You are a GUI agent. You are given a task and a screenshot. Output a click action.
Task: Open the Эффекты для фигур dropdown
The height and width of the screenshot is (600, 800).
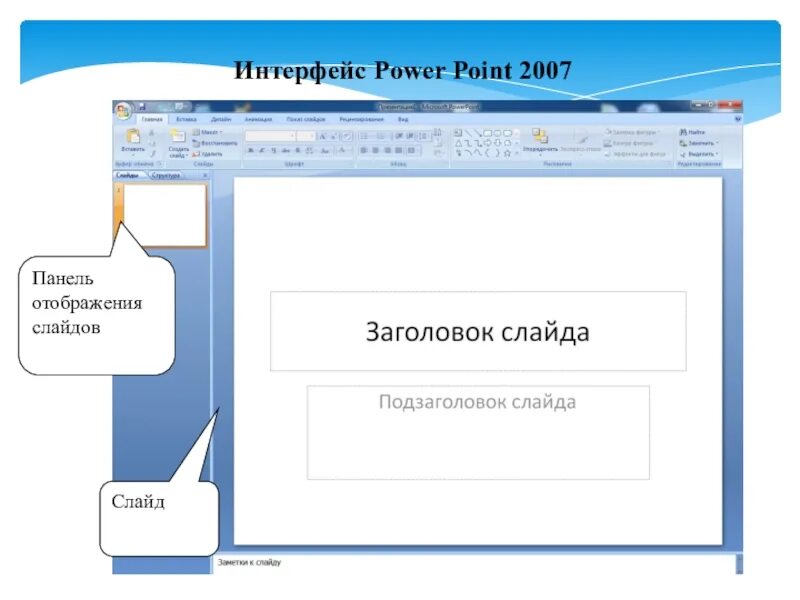[x=636, y=154]
